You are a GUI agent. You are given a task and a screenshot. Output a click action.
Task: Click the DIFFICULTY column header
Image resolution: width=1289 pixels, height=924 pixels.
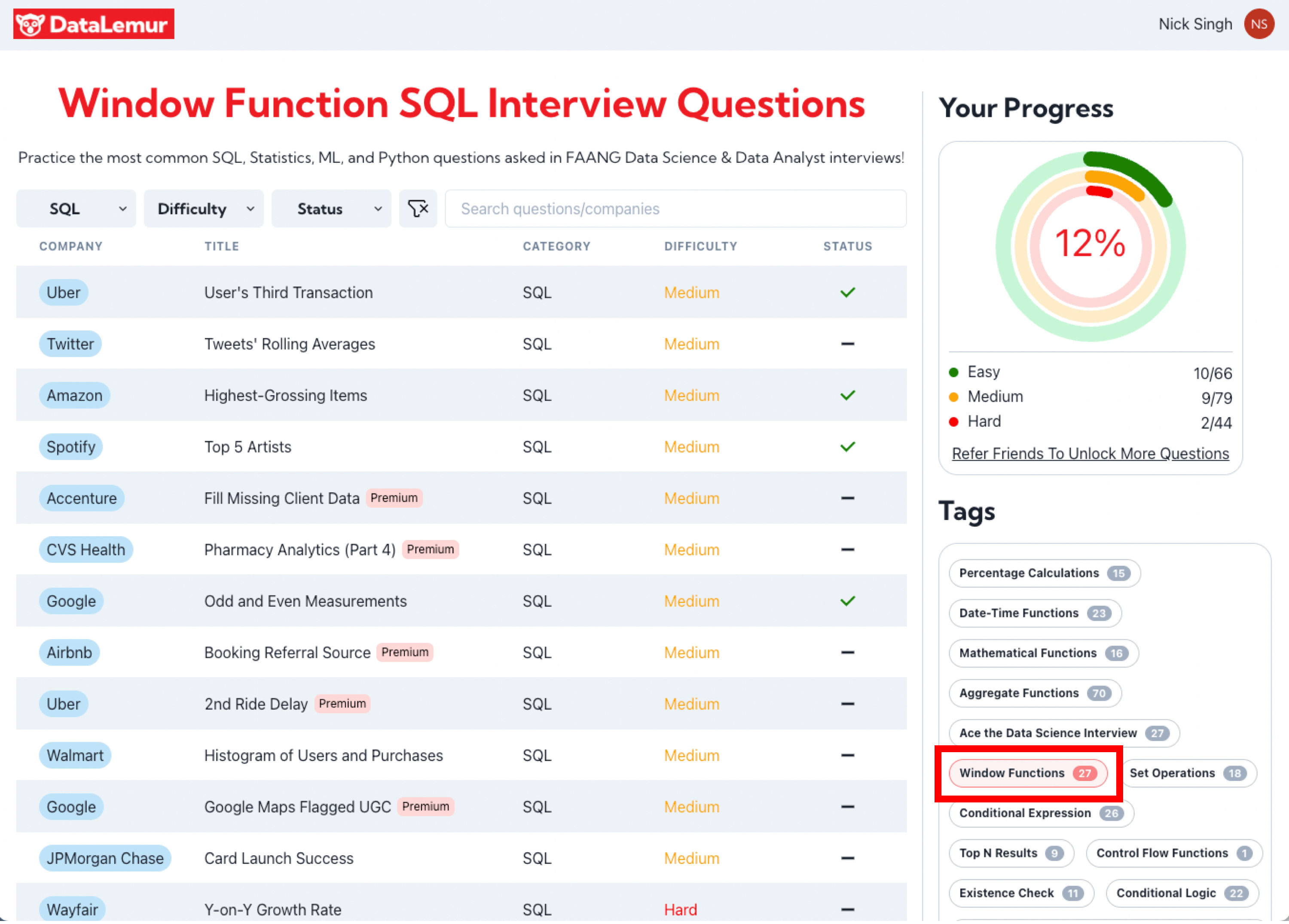click(700, 246)
